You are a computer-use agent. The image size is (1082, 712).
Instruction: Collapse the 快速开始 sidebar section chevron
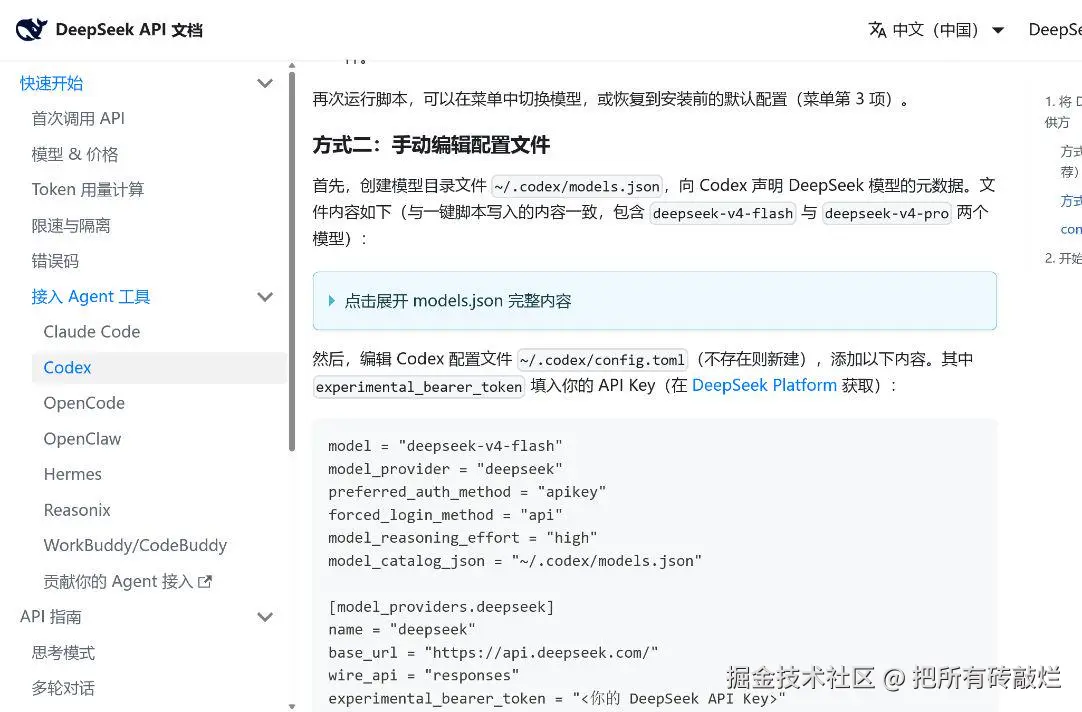coord(265,83)
